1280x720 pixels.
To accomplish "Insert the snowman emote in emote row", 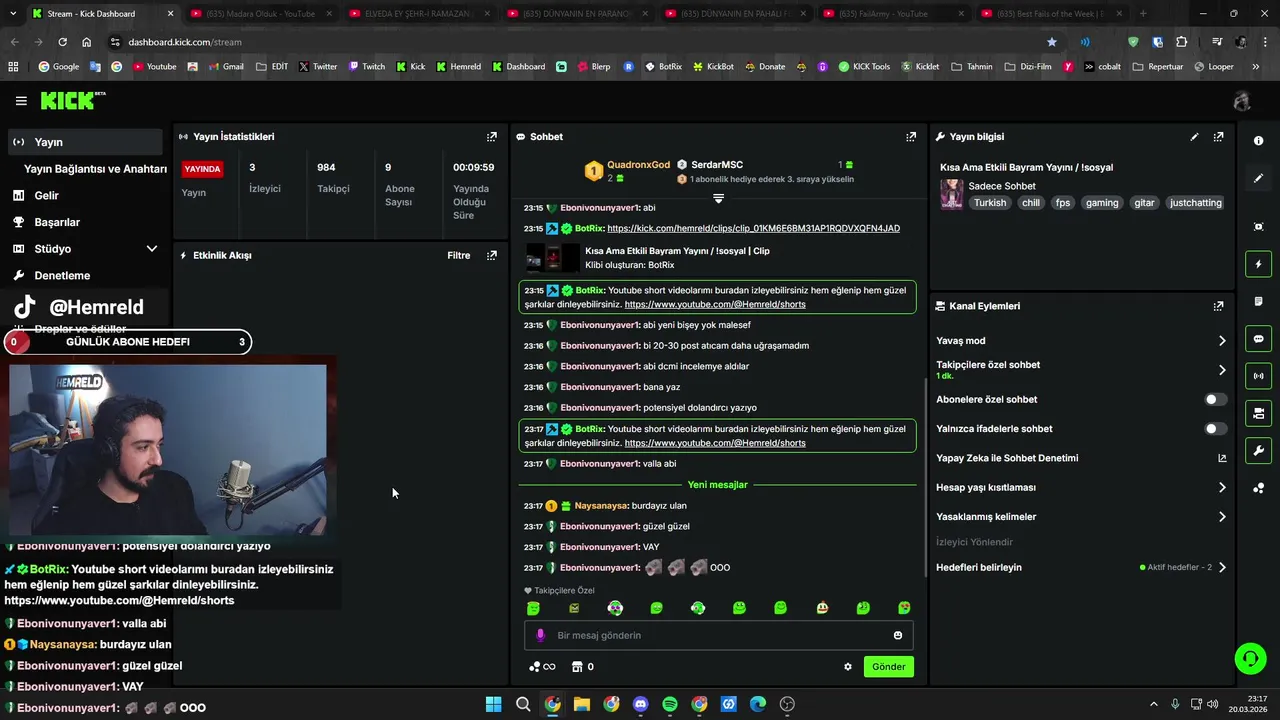I will [822, 608].
